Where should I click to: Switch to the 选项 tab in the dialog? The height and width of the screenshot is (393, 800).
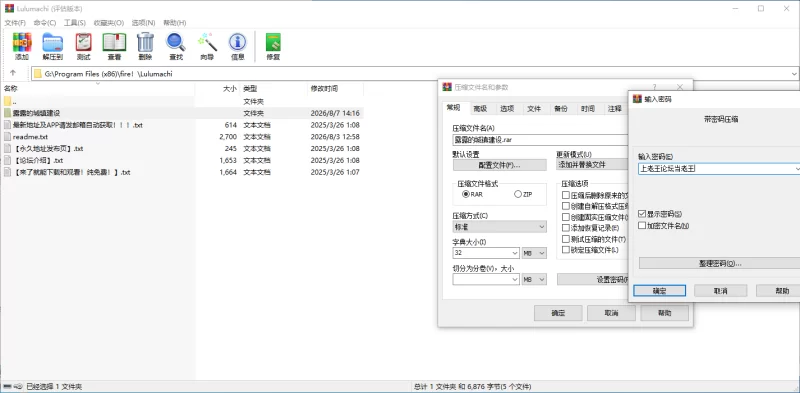coord(507,109)
